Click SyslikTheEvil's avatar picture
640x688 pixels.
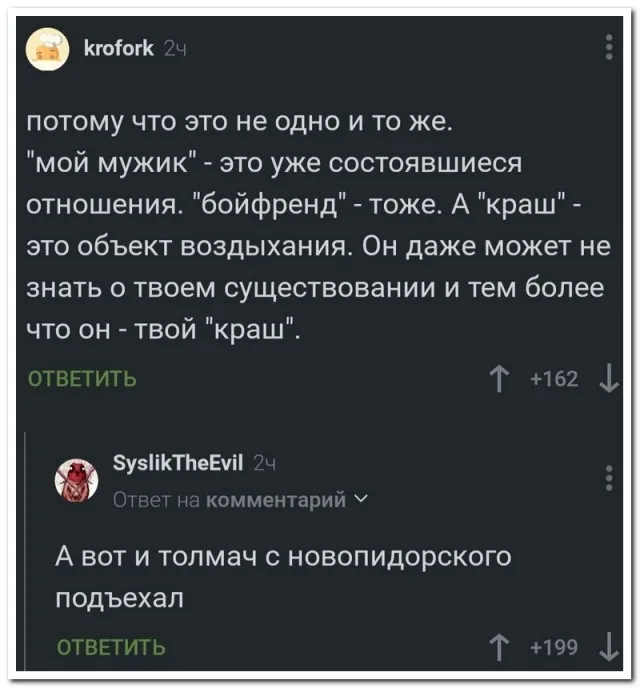coord(75,481)
